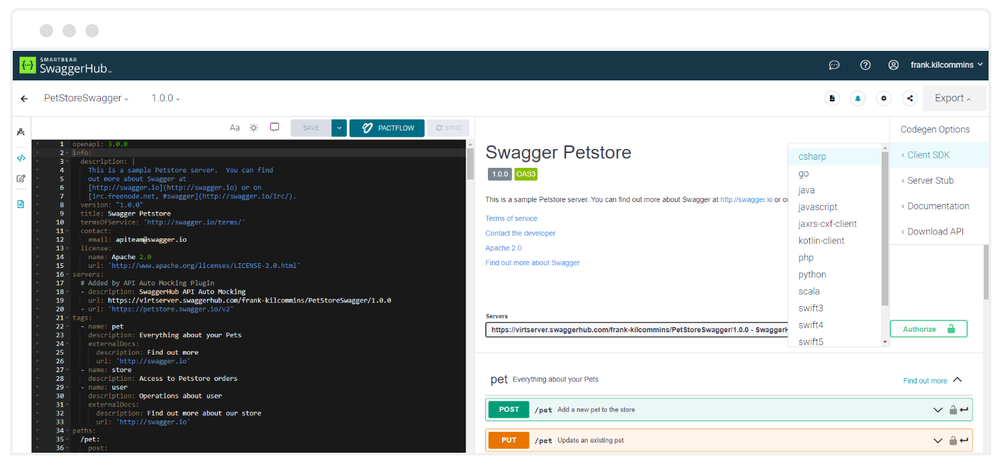Click the SwaggerHub logo

[65, 65]
